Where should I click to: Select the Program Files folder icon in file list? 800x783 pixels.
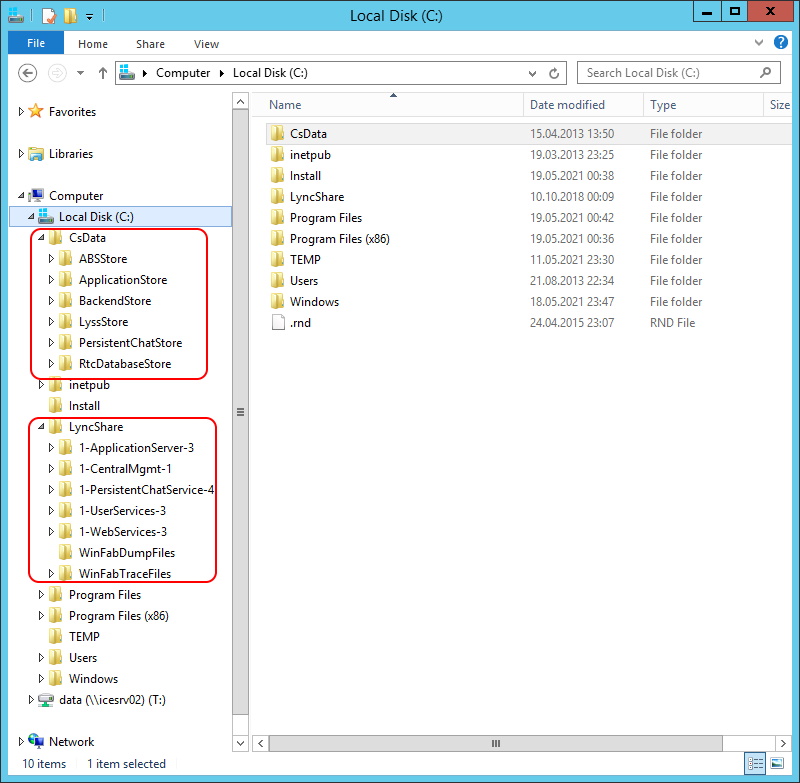[277, 217]
